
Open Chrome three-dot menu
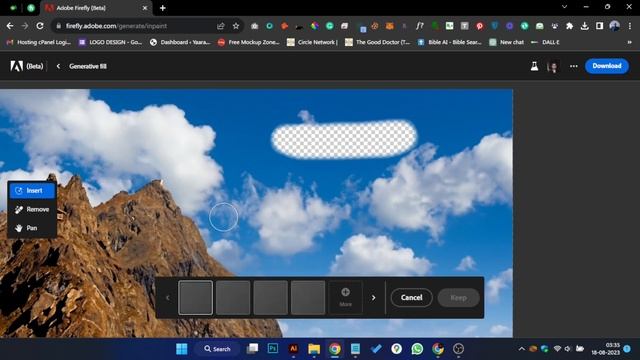point(630,26)
